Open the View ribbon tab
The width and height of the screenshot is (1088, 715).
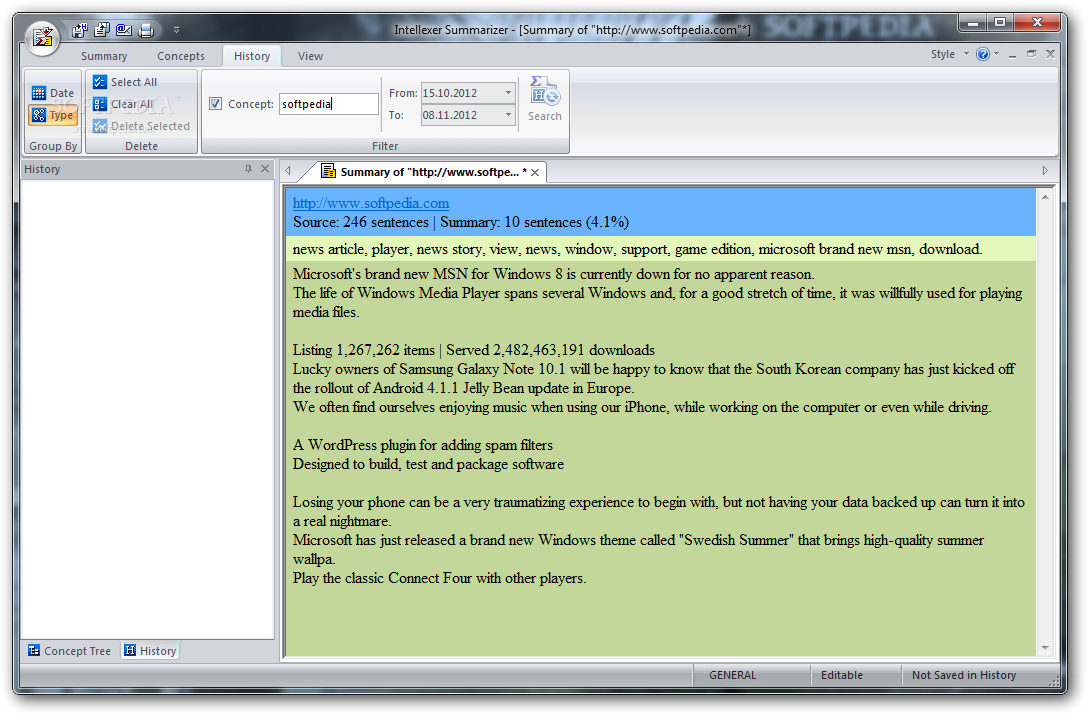(310, 56)
